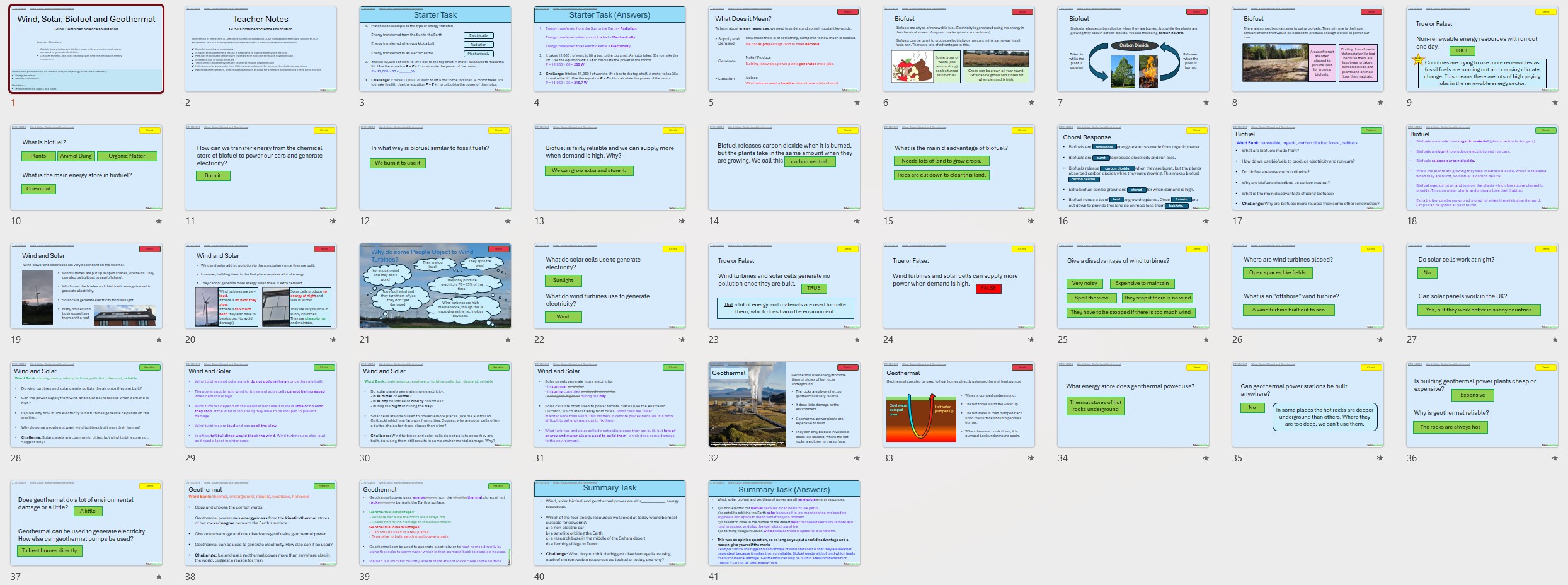Select the Choral Response slide

pos(1133,168)
